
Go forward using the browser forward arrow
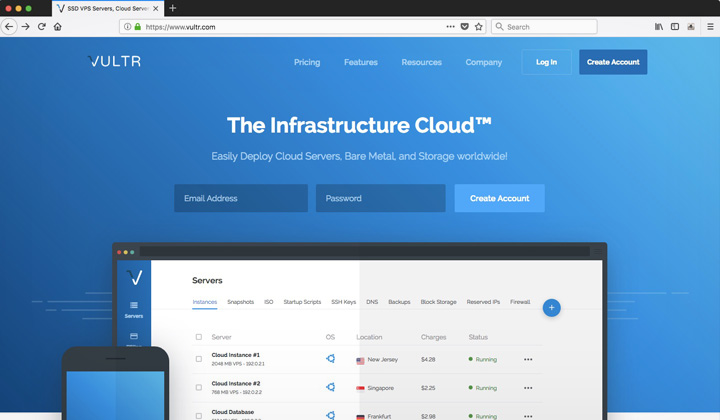pyautogui.click(x=26, y=27)
